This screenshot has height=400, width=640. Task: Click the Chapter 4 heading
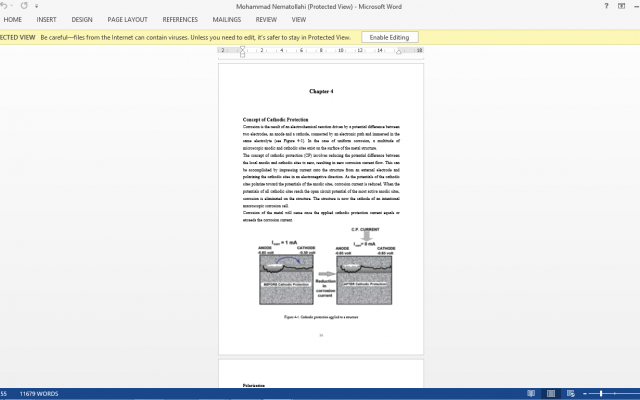(x=321, y=91)
